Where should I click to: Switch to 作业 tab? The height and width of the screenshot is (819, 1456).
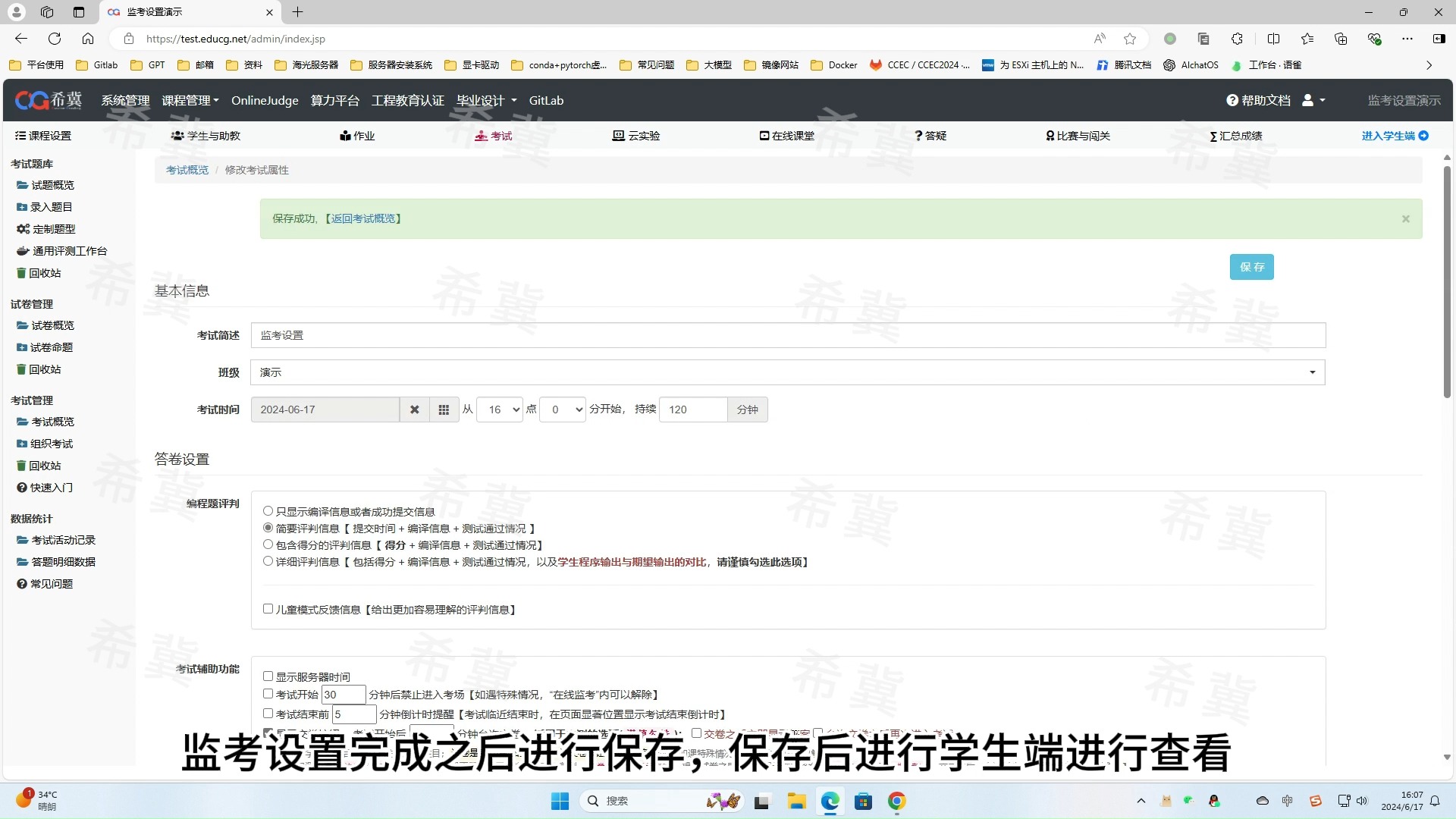point(357,136)
